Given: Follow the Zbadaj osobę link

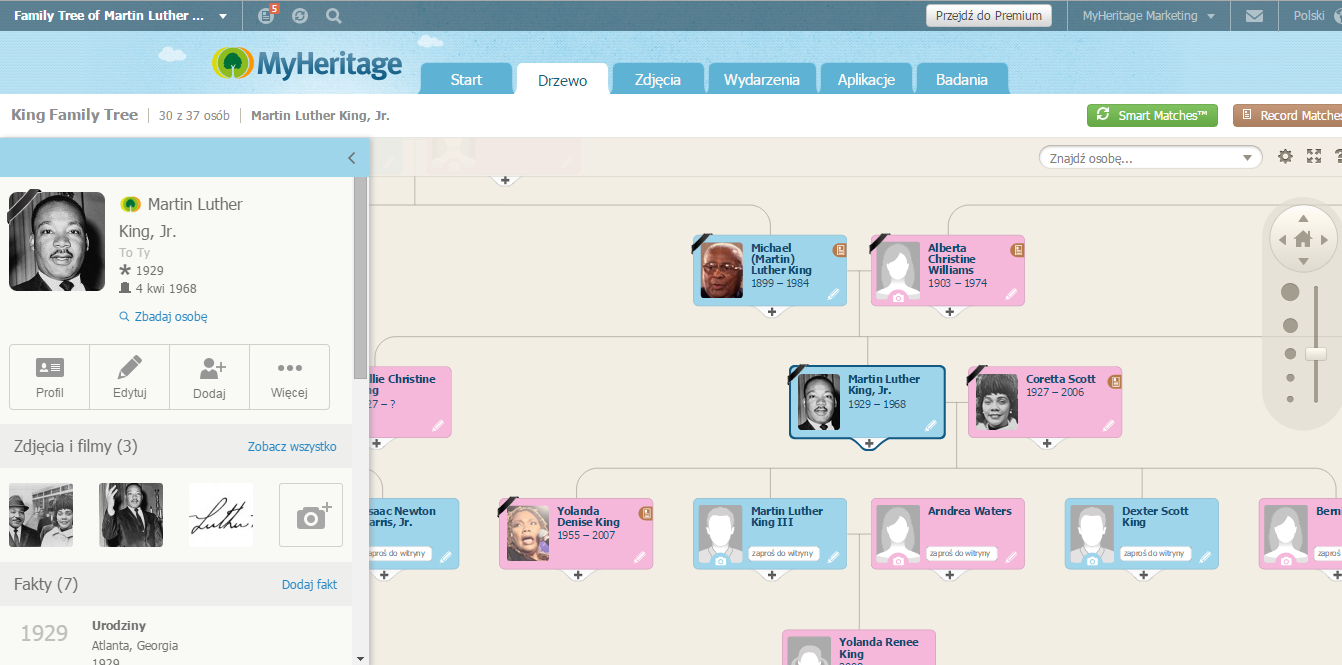Looking at the screenshot, I should pyautogui.click(x=163, y=317).
